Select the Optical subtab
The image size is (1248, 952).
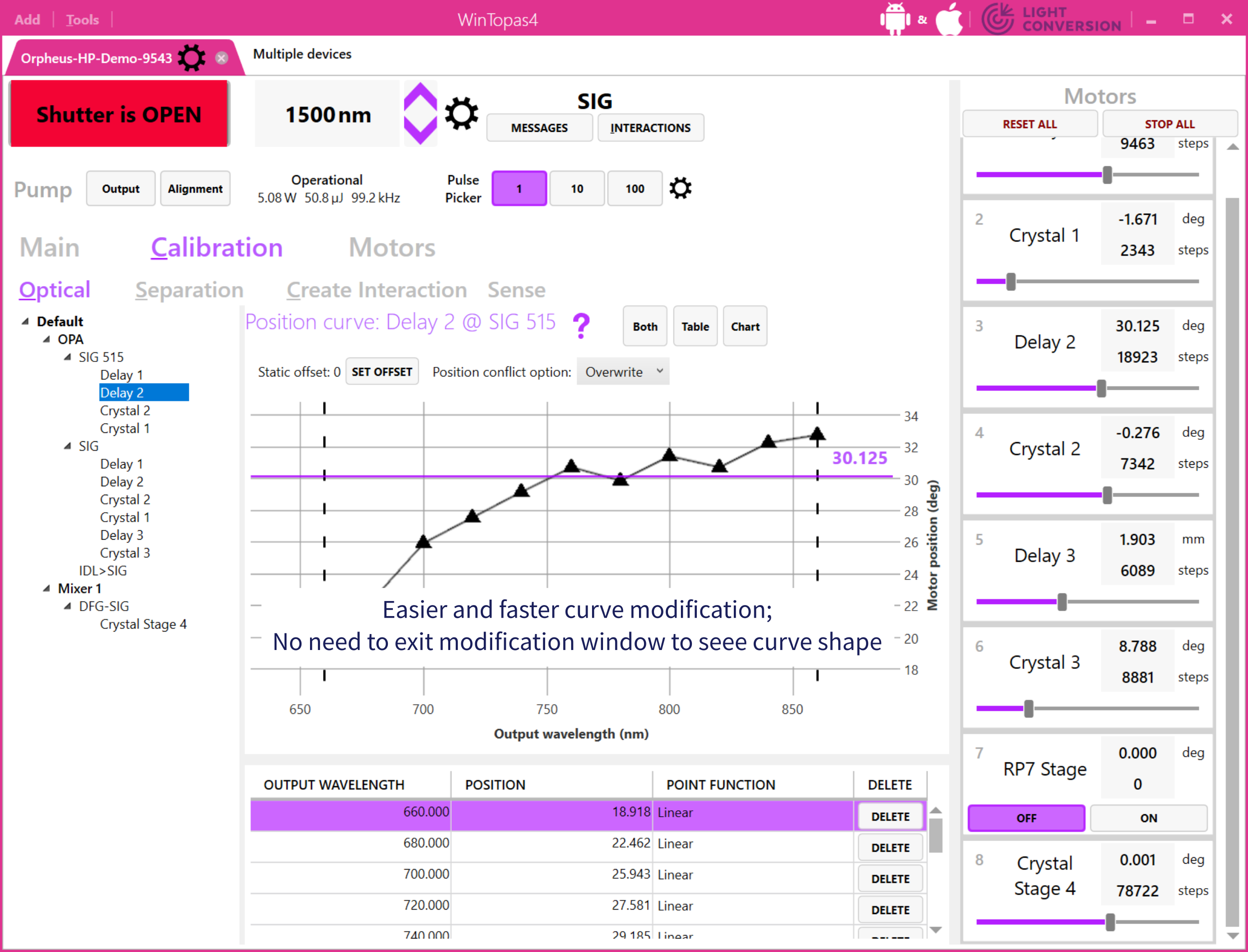click(x=54, y=290)
